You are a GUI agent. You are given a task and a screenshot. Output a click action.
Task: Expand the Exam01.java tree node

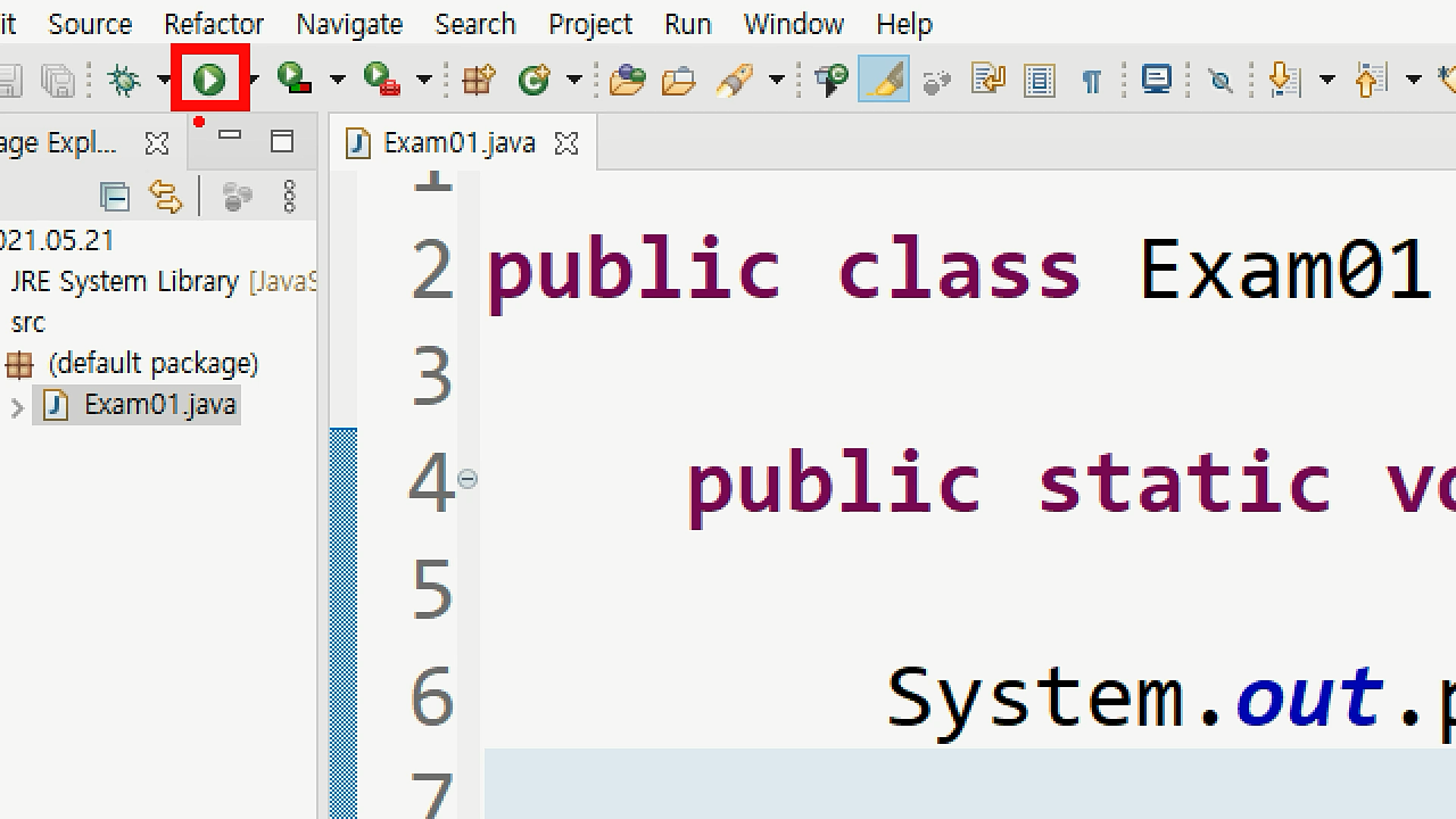click(17, 407)
